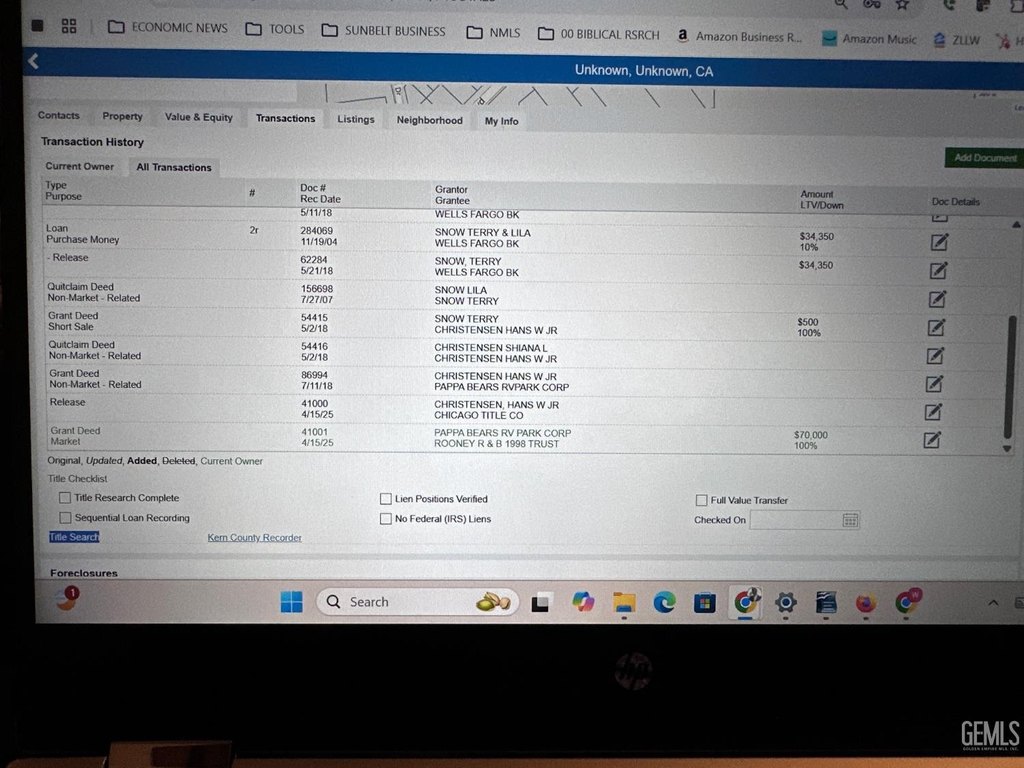
Task: Click the Windows Start button
Action: [291, 602]
